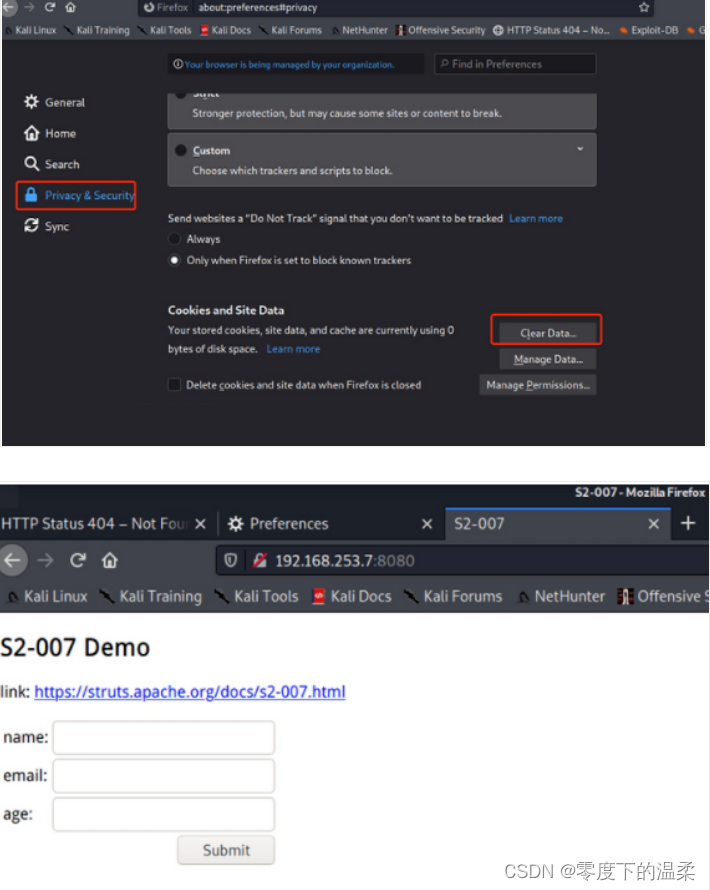
Task: Click the back arrow in the S2-007 window
Action: tap(12, 560)
